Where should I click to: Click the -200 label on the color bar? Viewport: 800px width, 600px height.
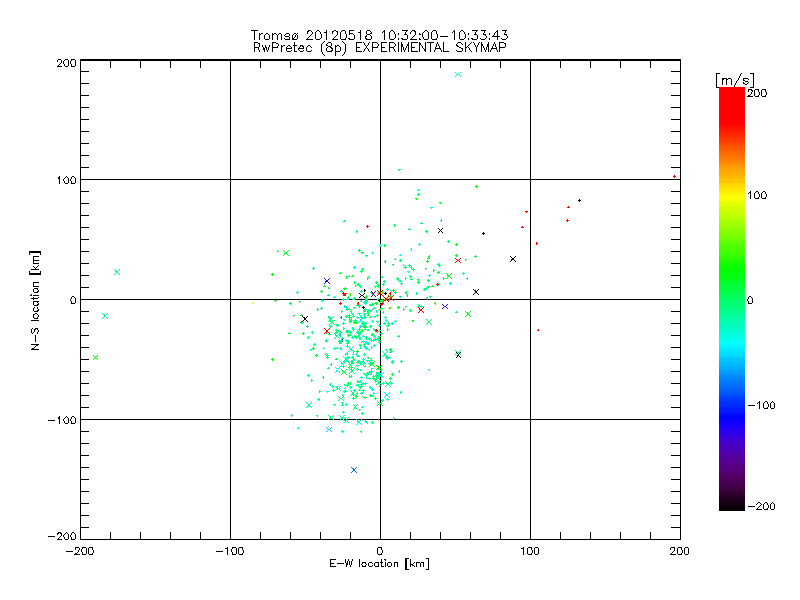pyautogui.click(x=762, y=506)
